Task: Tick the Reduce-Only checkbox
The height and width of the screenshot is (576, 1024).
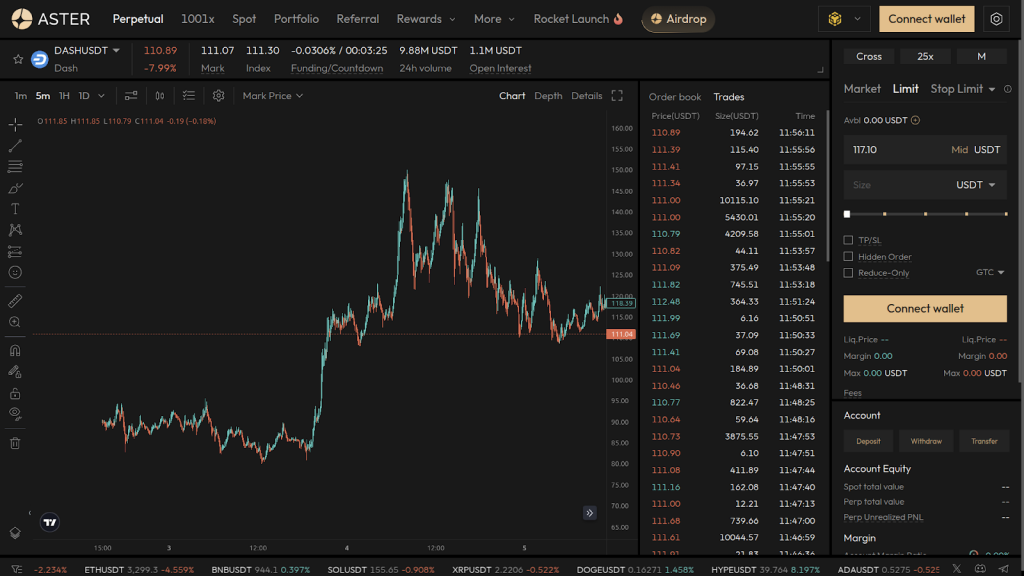Action: [x=849, y=273]
